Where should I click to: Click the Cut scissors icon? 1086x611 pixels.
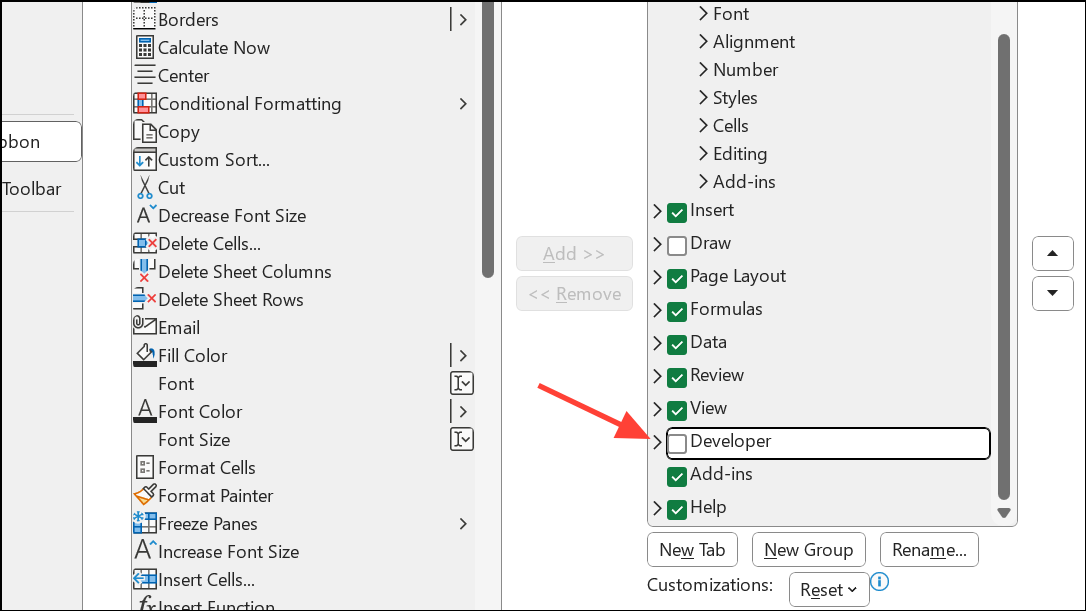pyautogui.click(x=144, y=187)
